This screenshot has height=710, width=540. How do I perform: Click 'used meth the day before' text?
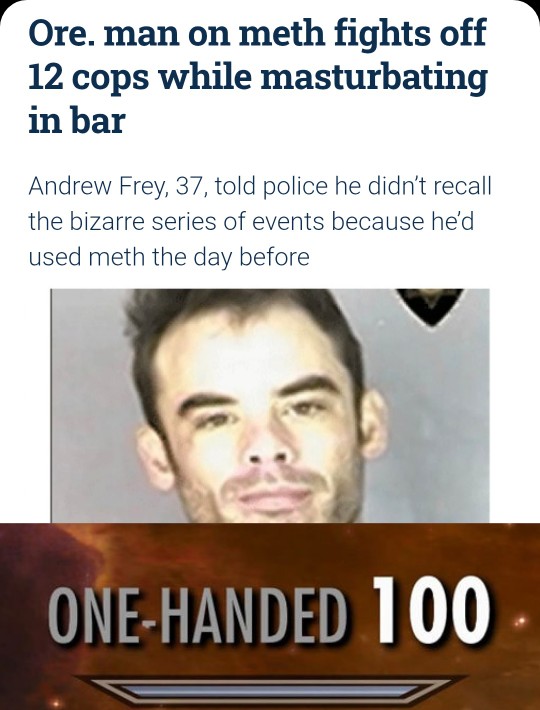click(x=169, y=257)
